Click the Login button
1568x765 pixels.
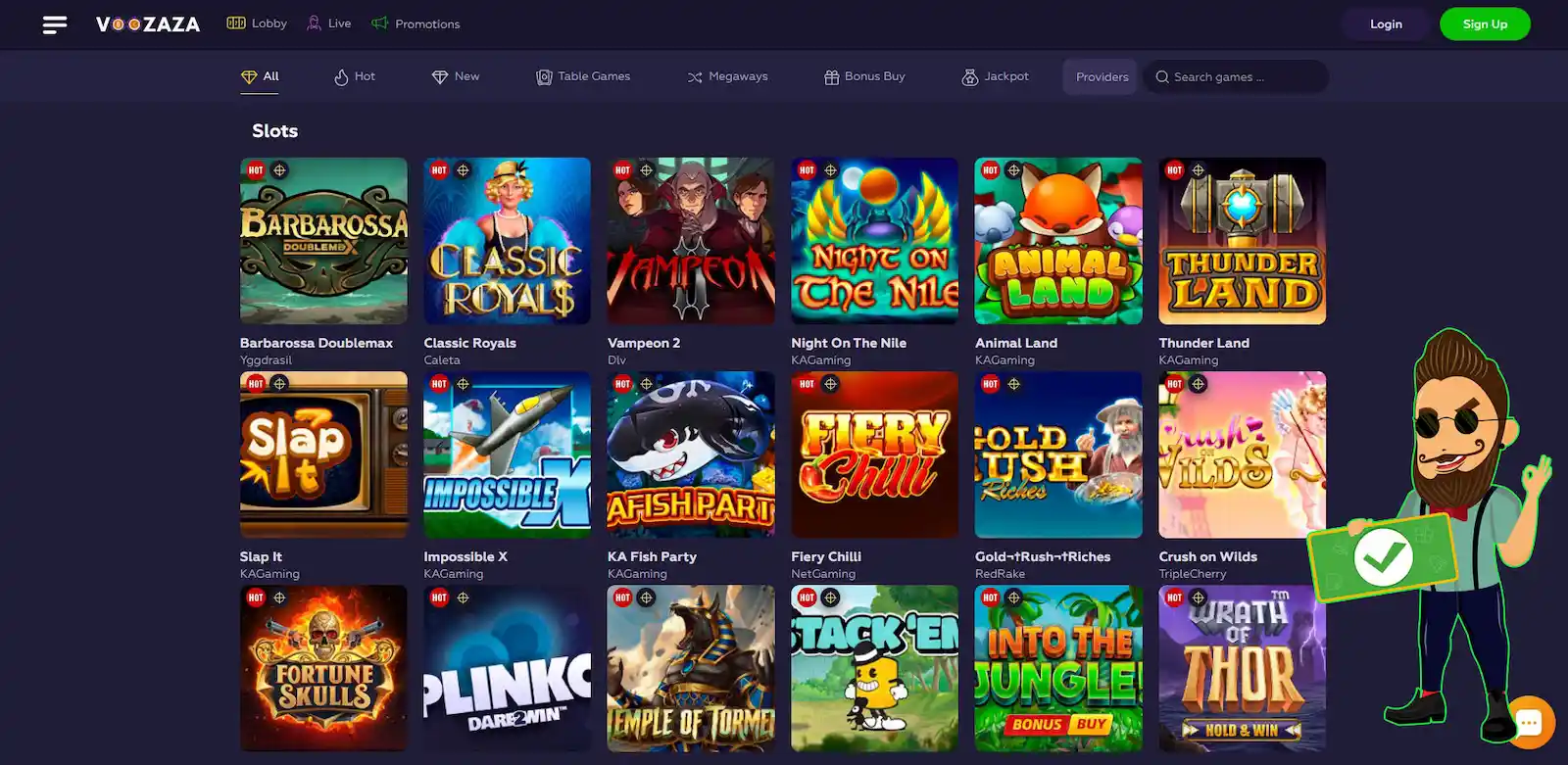coord(1386,24)
